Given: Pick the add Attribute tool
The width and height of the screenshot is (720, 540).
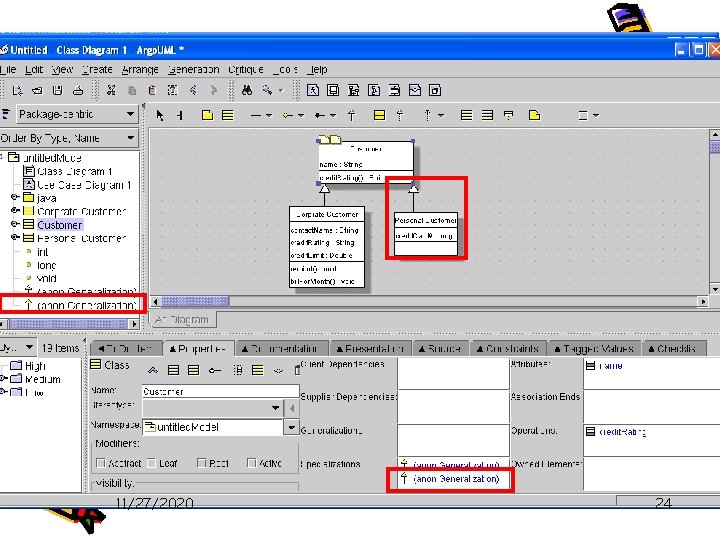Looking at the screenshot, I should (x=467, y=115).
